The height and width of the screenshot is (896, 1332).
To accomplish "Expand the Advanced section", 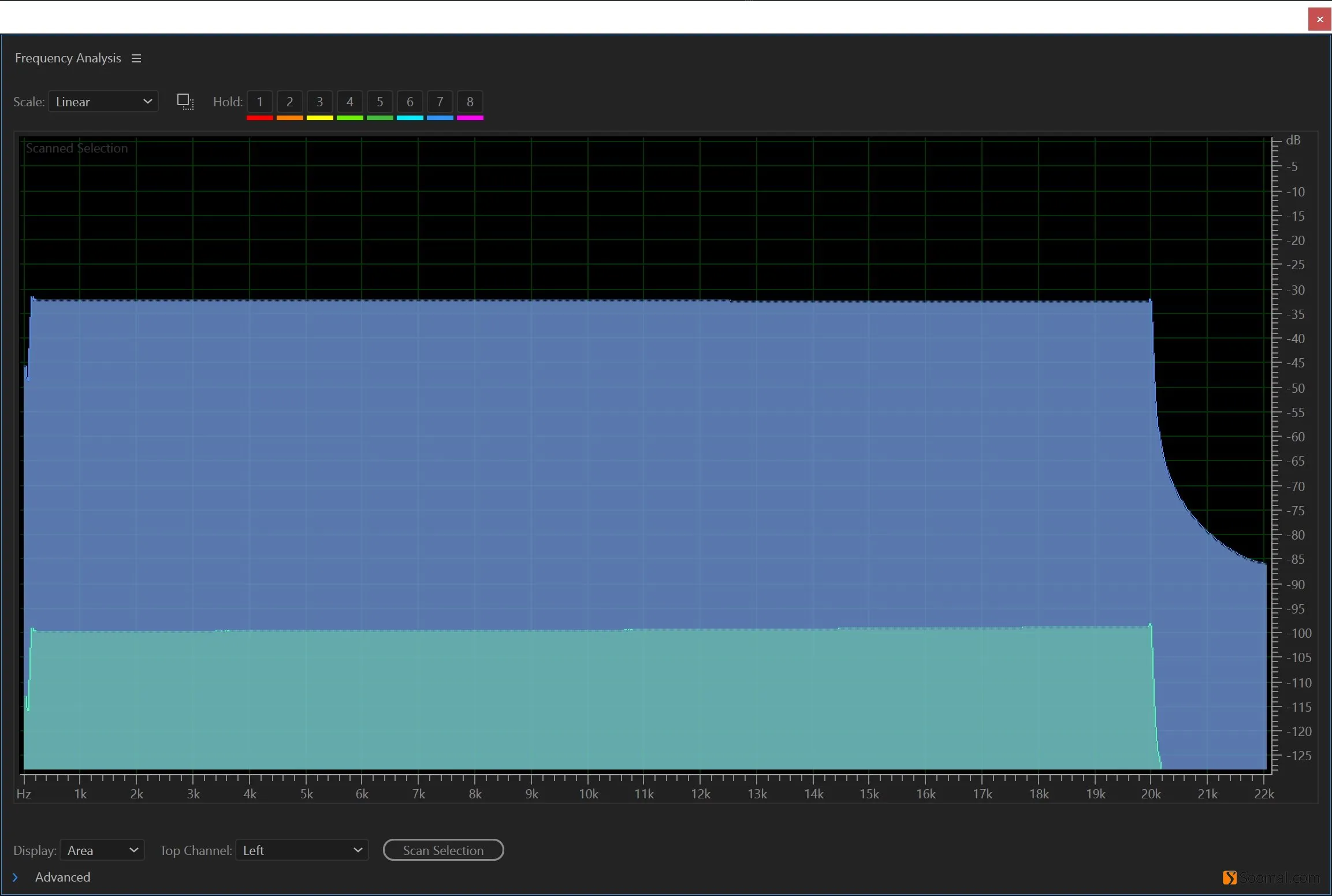I will click(16, 878).
